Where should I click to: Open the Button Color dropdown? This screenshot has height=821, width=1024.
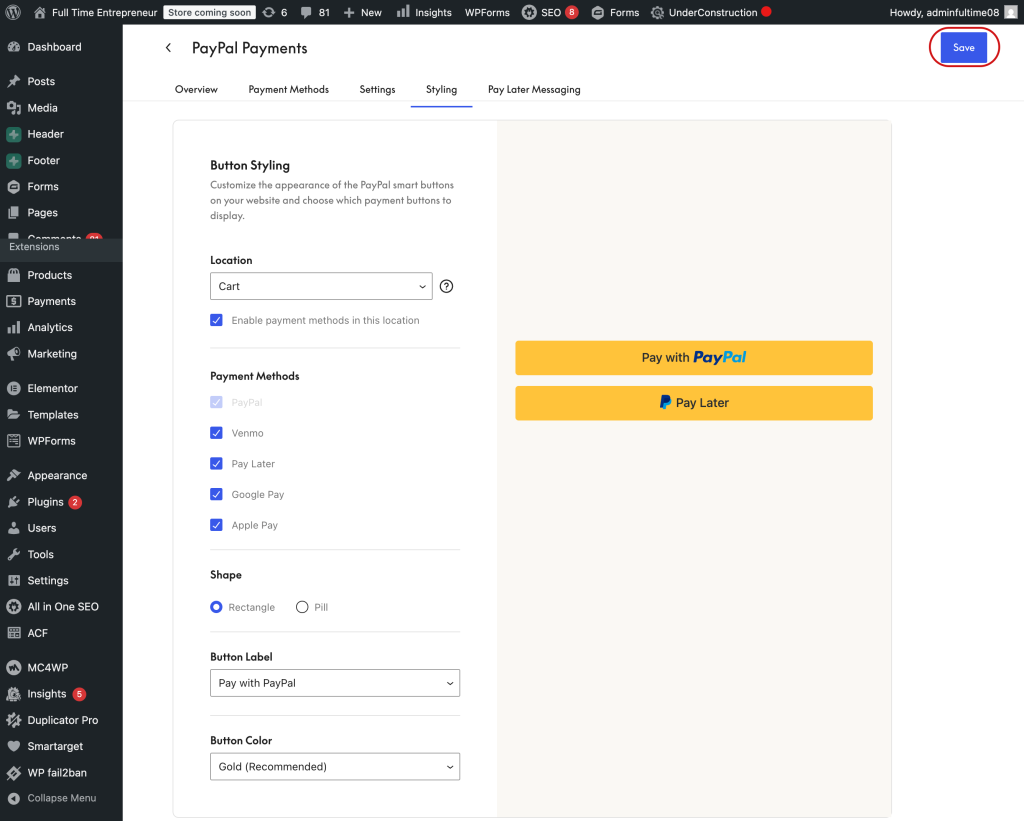tap(335, 767)
